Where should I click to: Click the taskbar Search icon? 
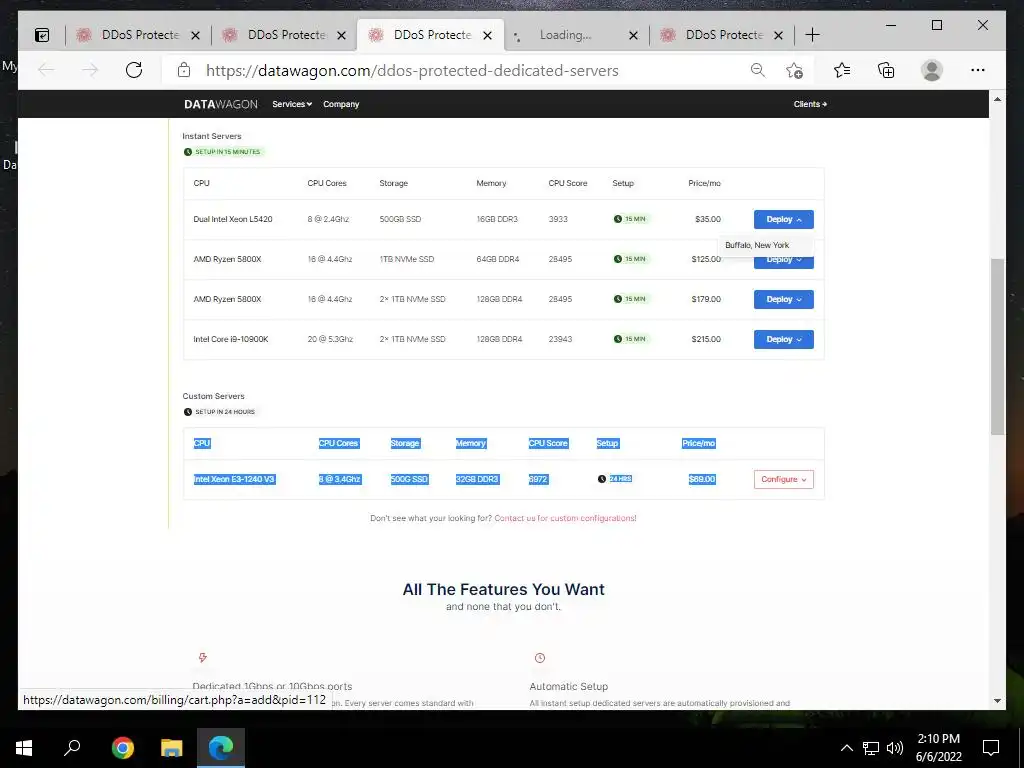[x=72, y=748]
